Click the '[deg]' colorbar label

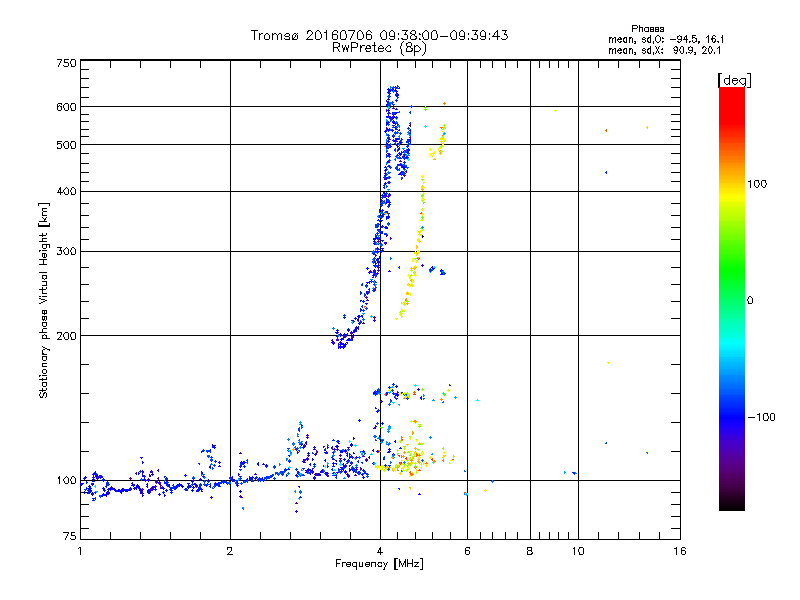click(734, 80)
